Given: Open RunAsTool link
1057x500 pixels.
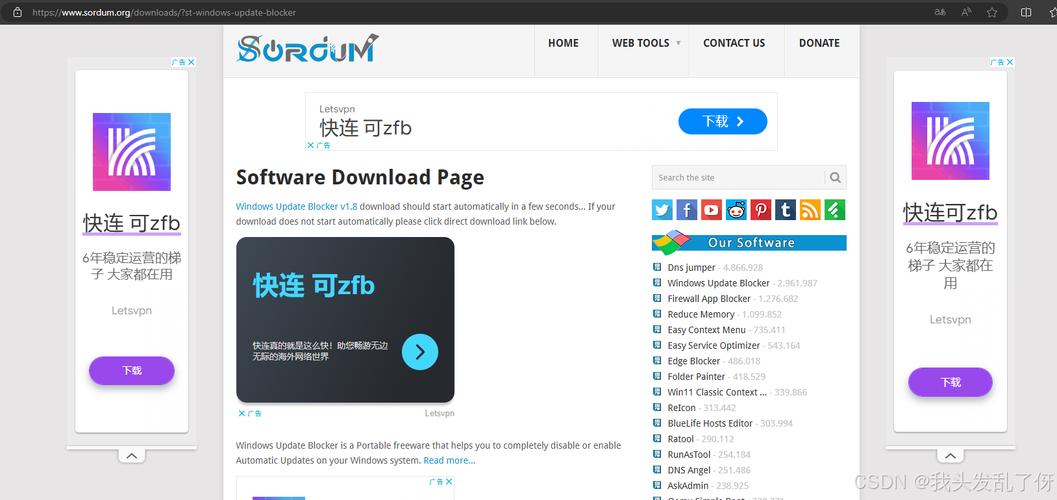Looking at the screenshot, I should coord(689,454).
